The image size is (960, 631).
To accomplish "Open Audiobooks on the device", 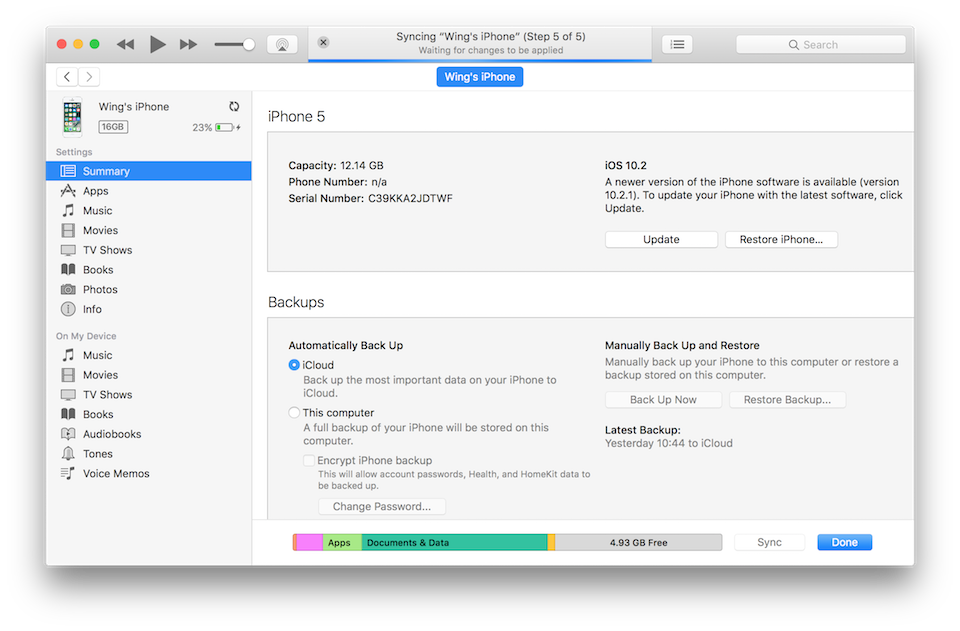I will [149, 434].
